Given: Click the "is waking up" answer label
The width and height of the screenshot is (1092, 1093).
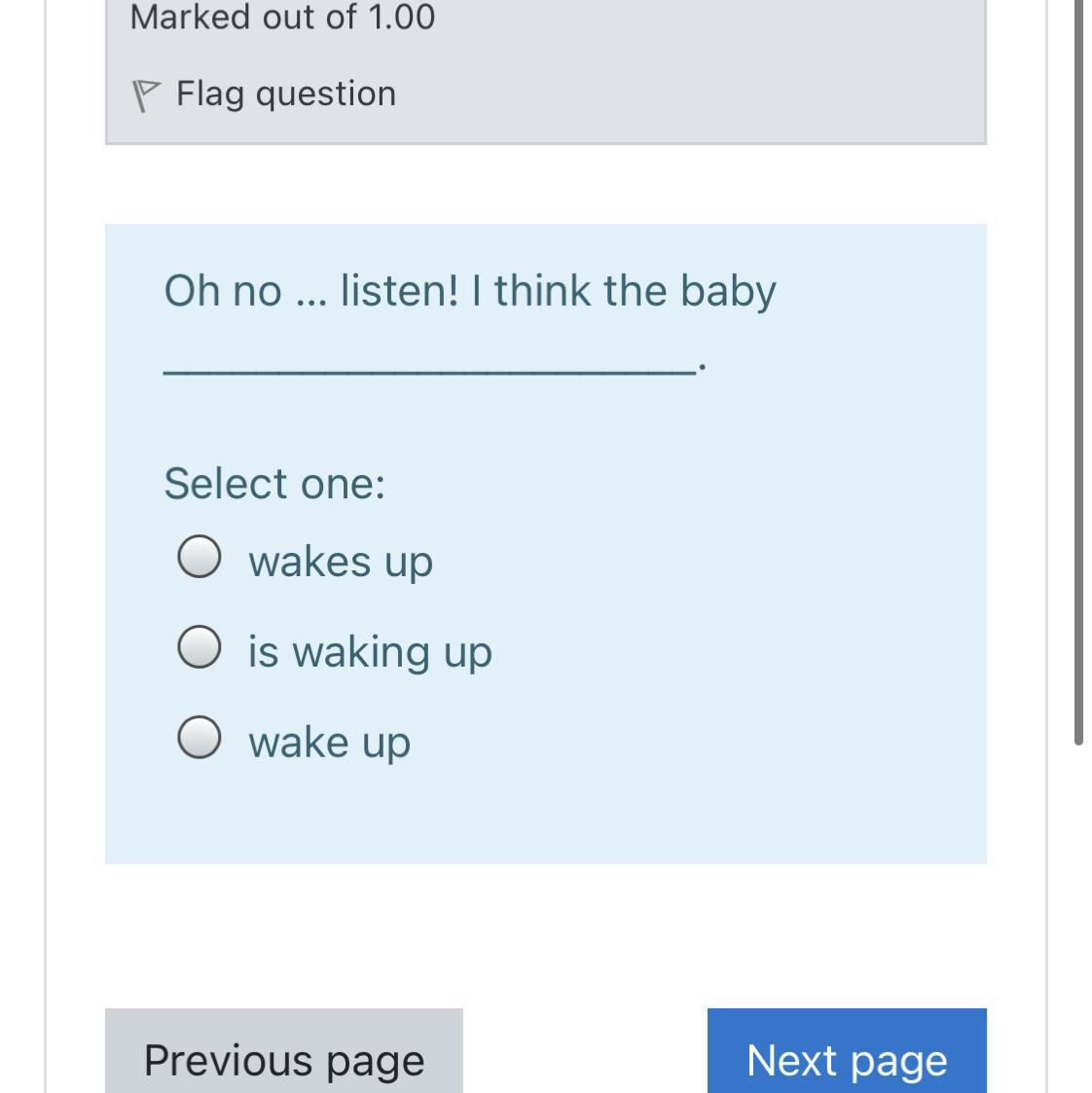Looking at the screenshot, I should point(370,652).
